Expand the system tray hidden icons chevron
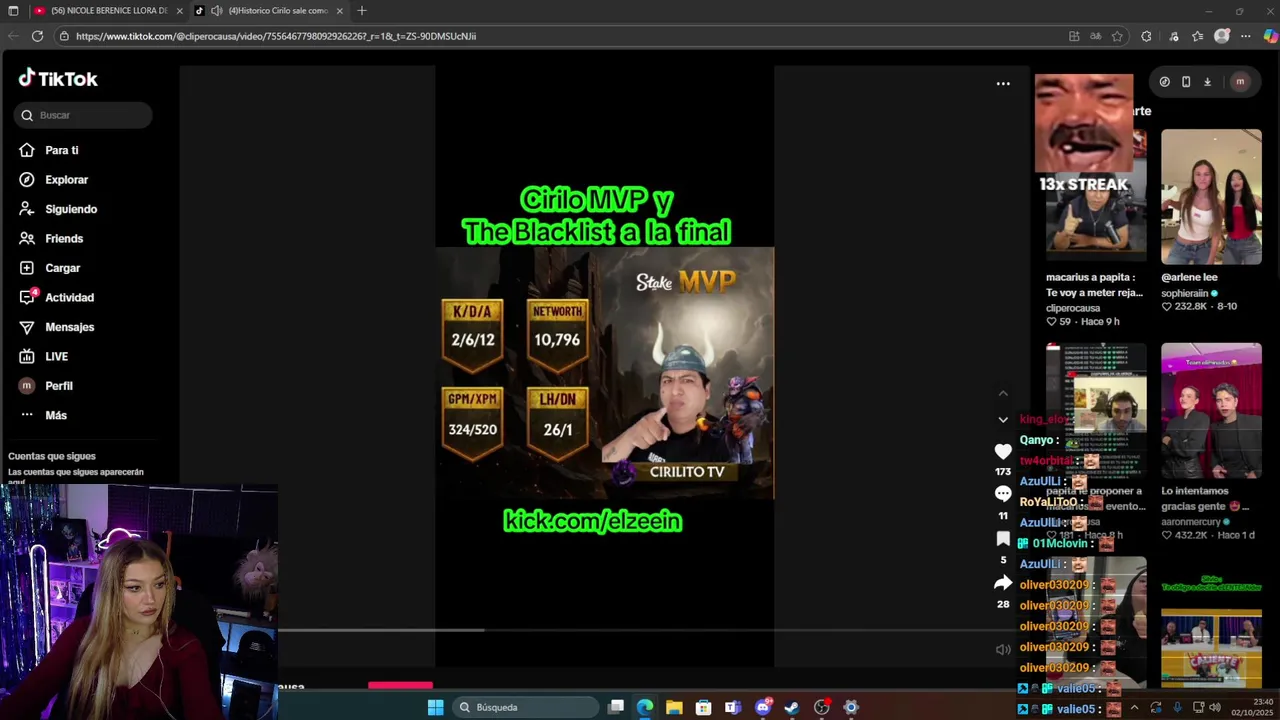 pos(1134,707)
